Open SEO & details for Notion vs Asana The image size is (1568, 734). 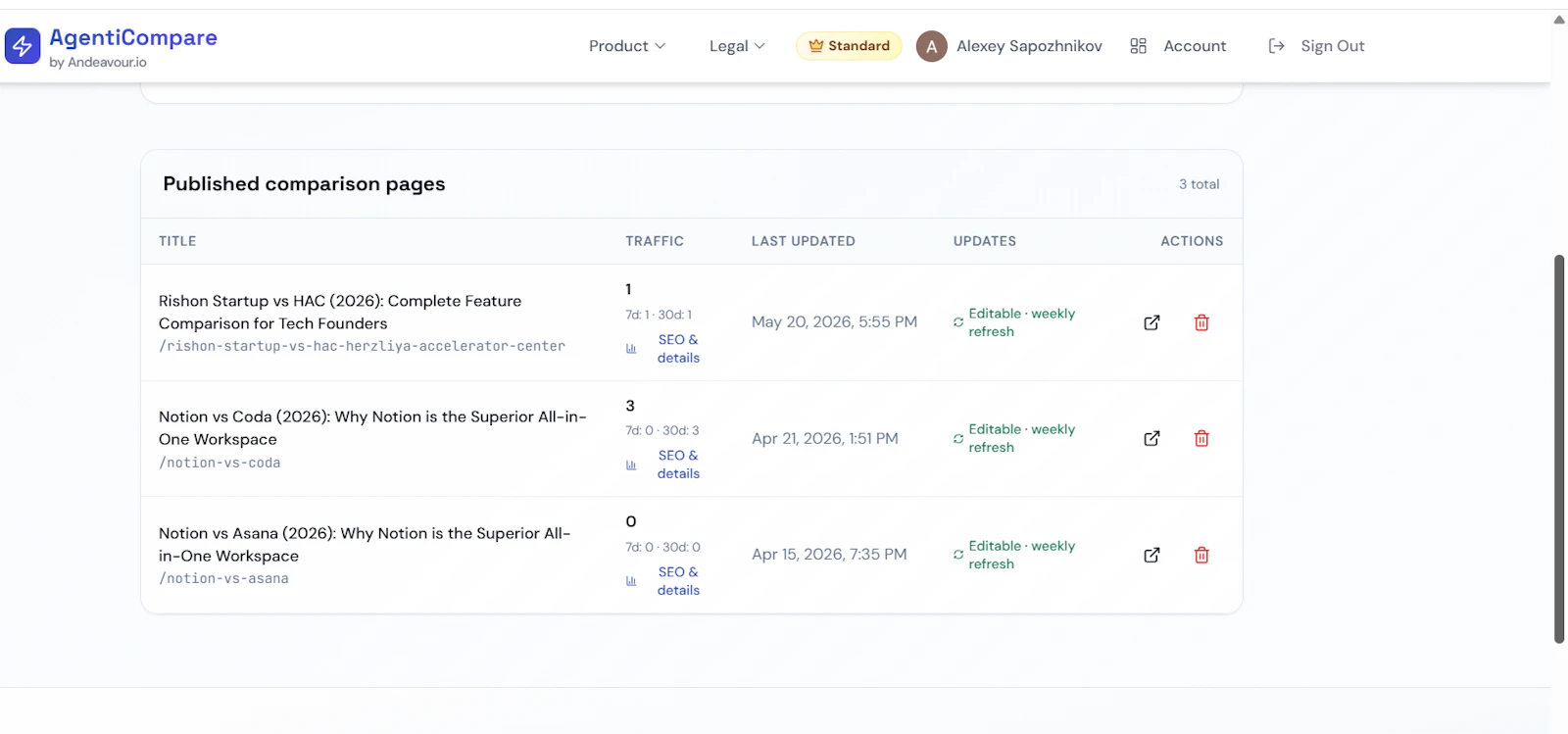click(678, 581)
